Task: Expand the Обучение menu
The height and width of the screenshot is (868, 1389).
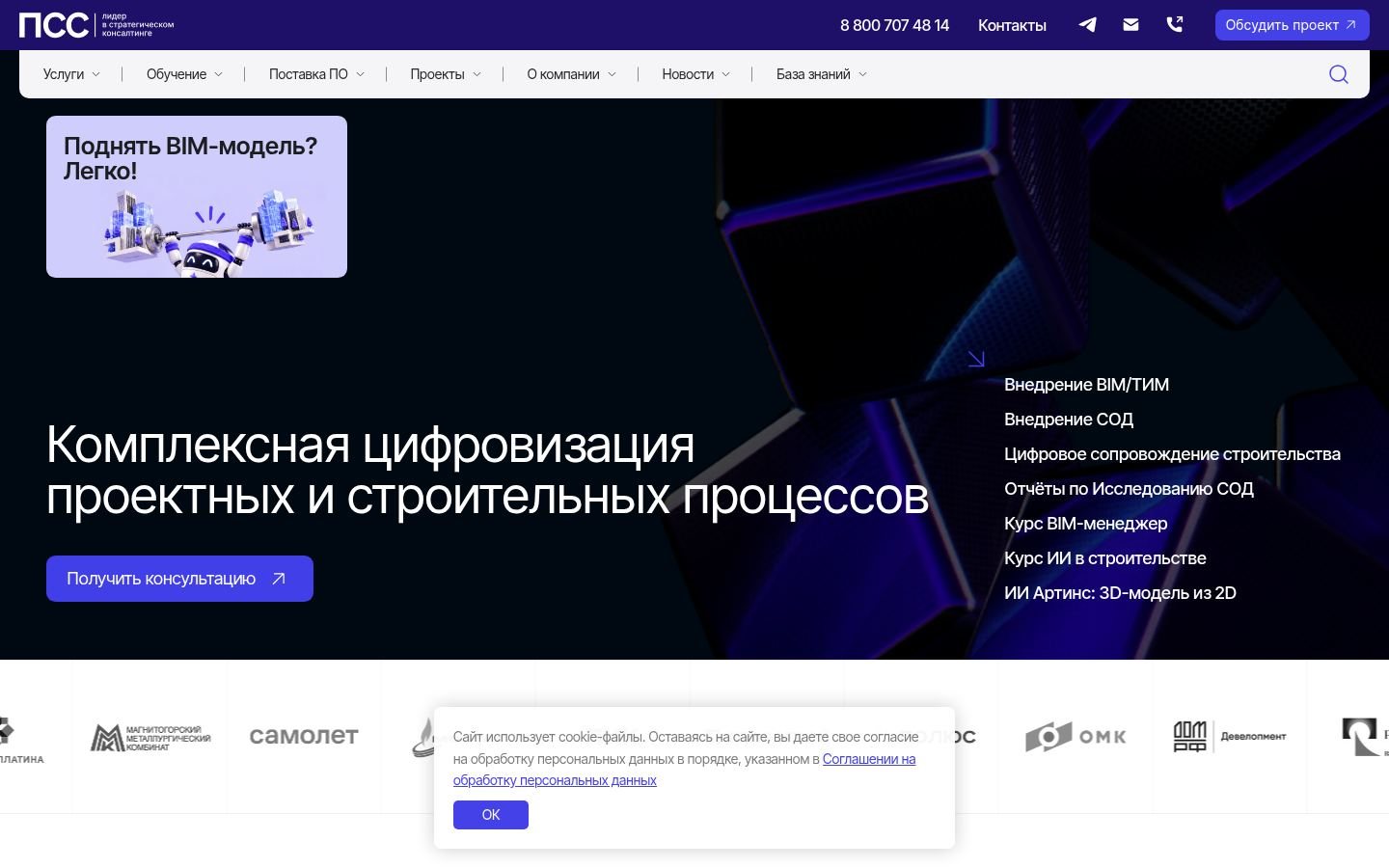Action: (x=184, y=74)
